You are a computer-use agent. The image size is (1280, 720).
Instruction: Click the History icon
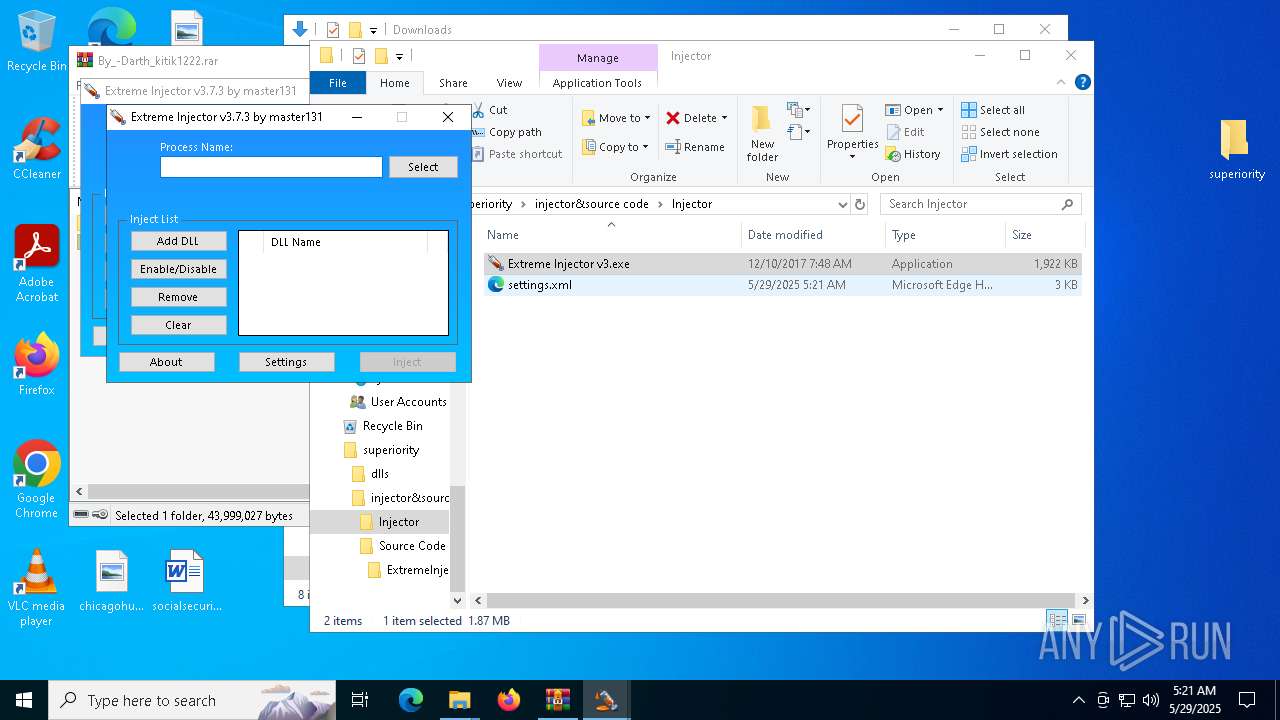pos(893,154)
